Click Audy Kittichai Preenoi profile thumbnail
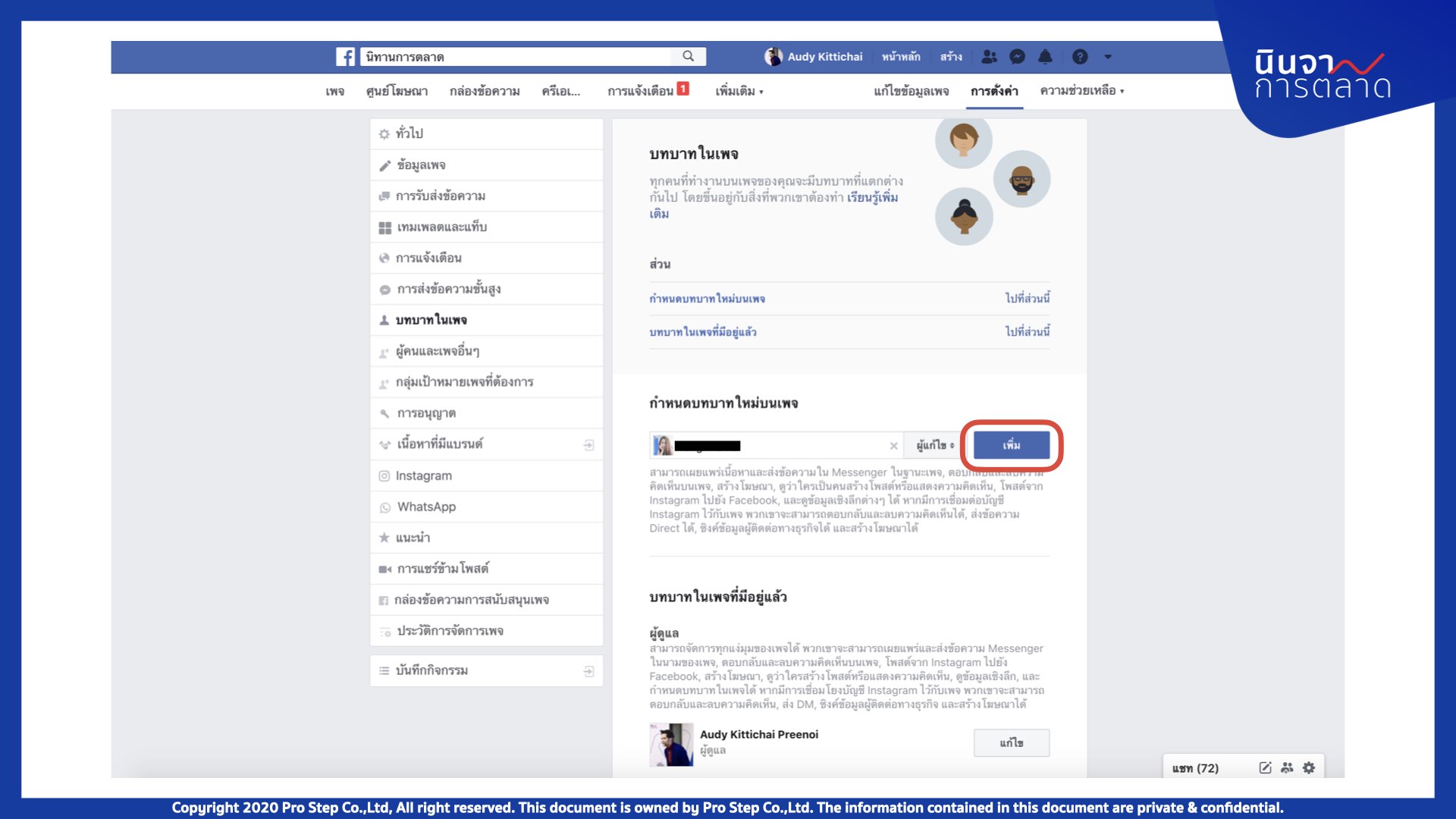The height and width of the screenshot is (819, 1456). (671, 745)
